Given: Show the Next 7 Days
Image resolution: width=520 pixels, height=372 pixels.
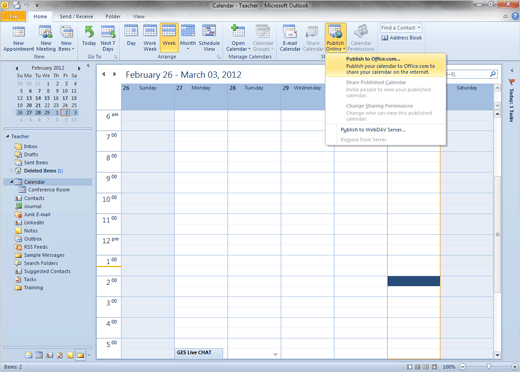Looking at the screenshot, I should (x=108, y=39).
